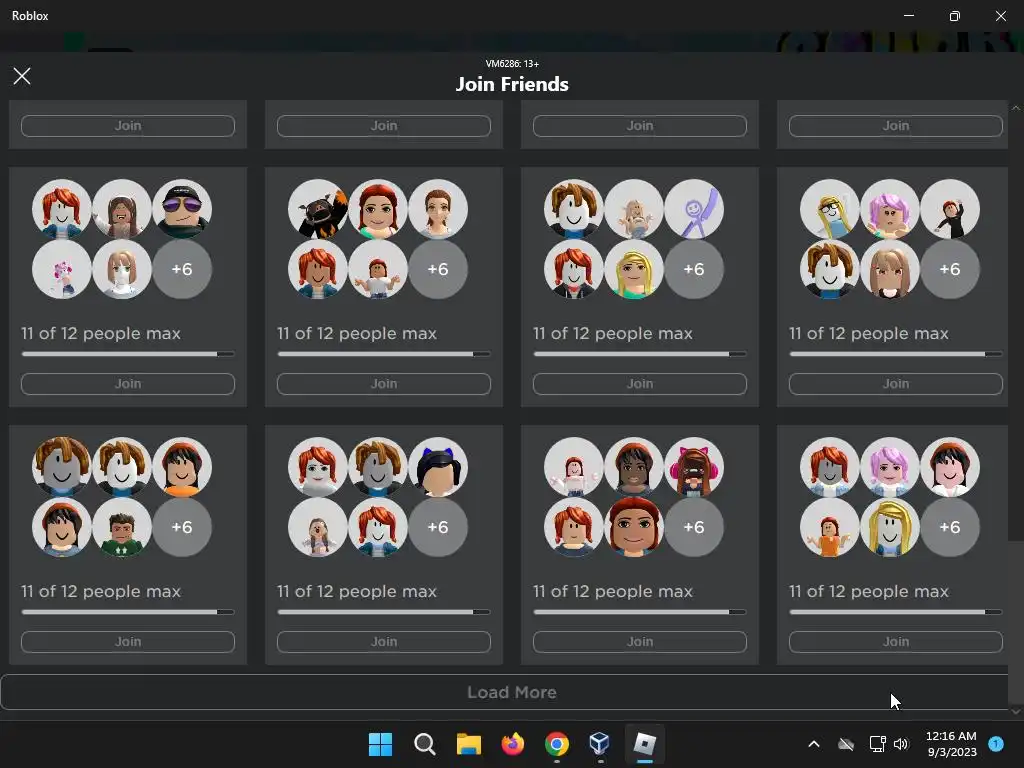Select the tiny pink-haired character avatar

[x=62, y=269]
